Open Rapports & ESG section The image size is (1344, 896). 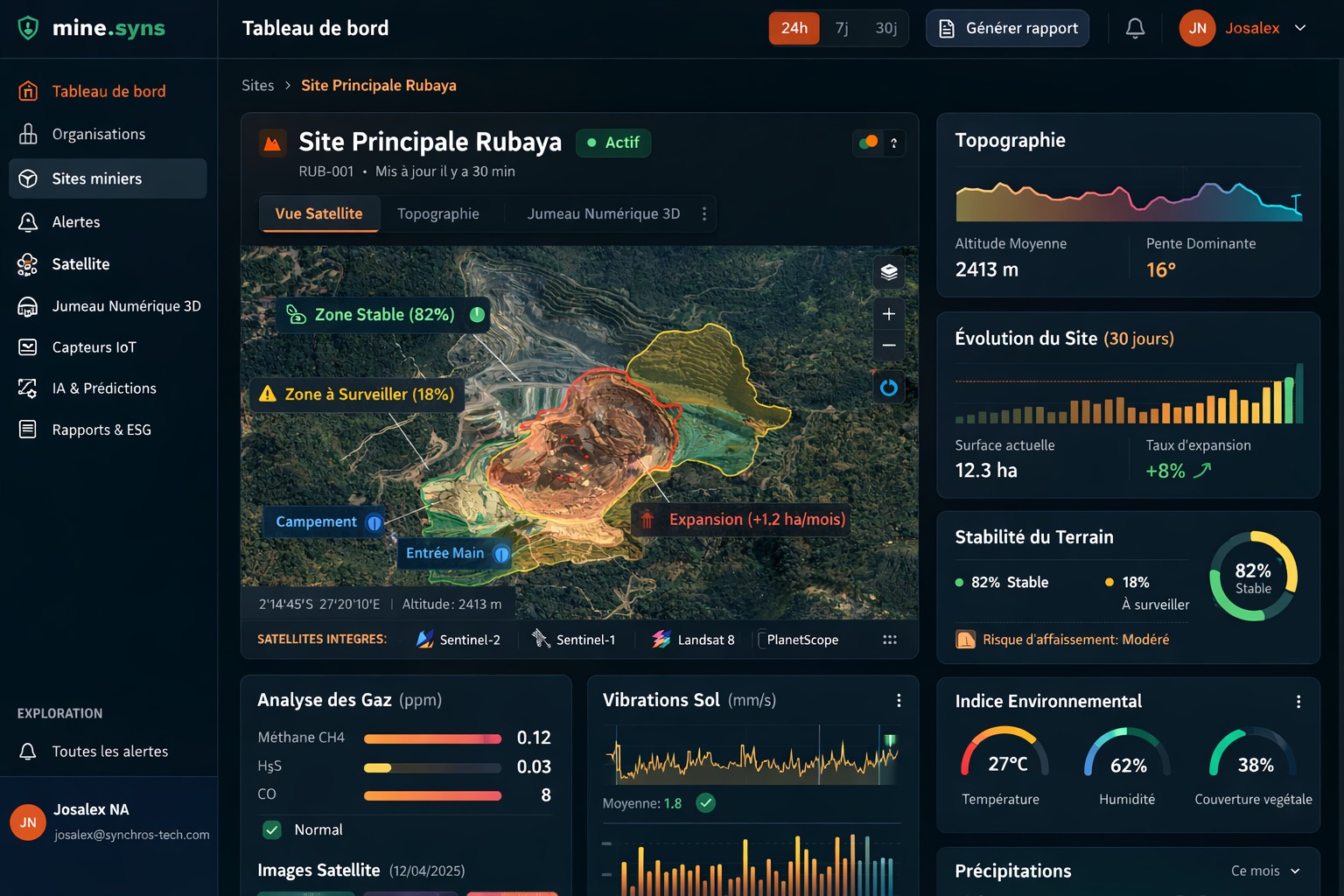pos(102,429)
